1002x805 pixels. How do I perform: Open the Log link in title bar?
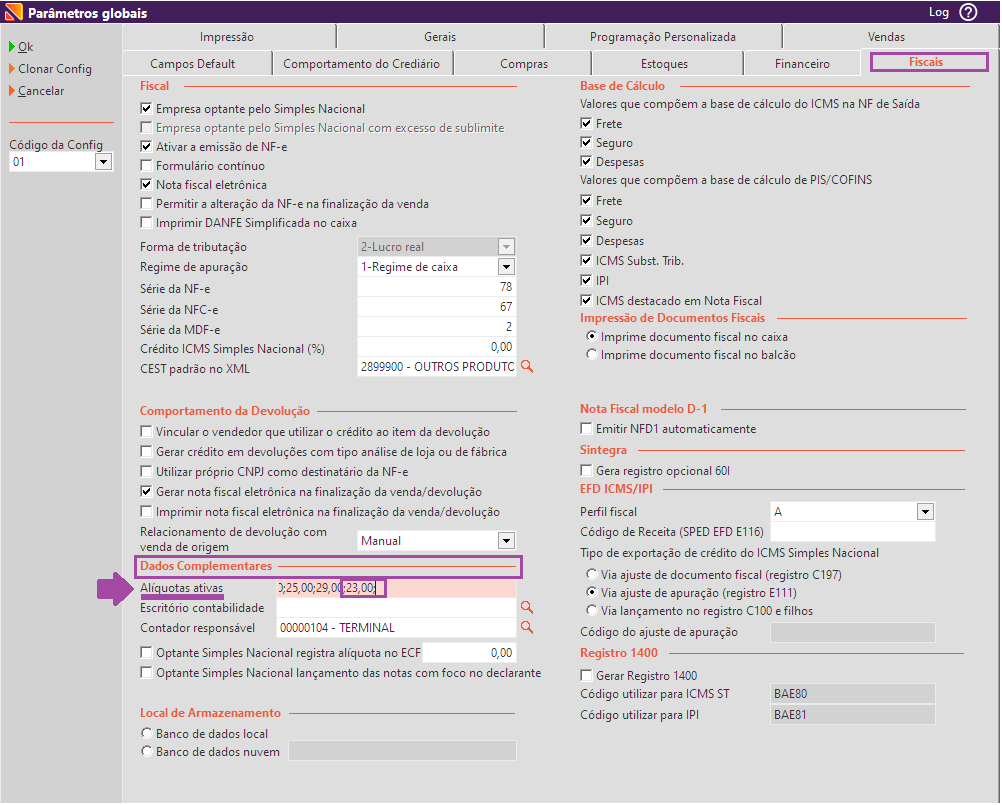(x=939, y=12)
